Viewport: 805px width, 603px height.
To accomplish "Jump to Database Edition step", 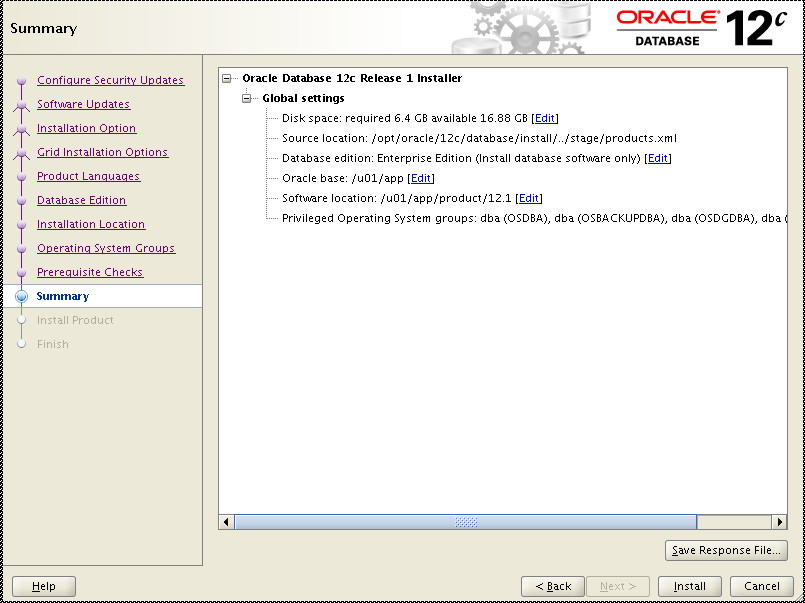I will (81, 200).
